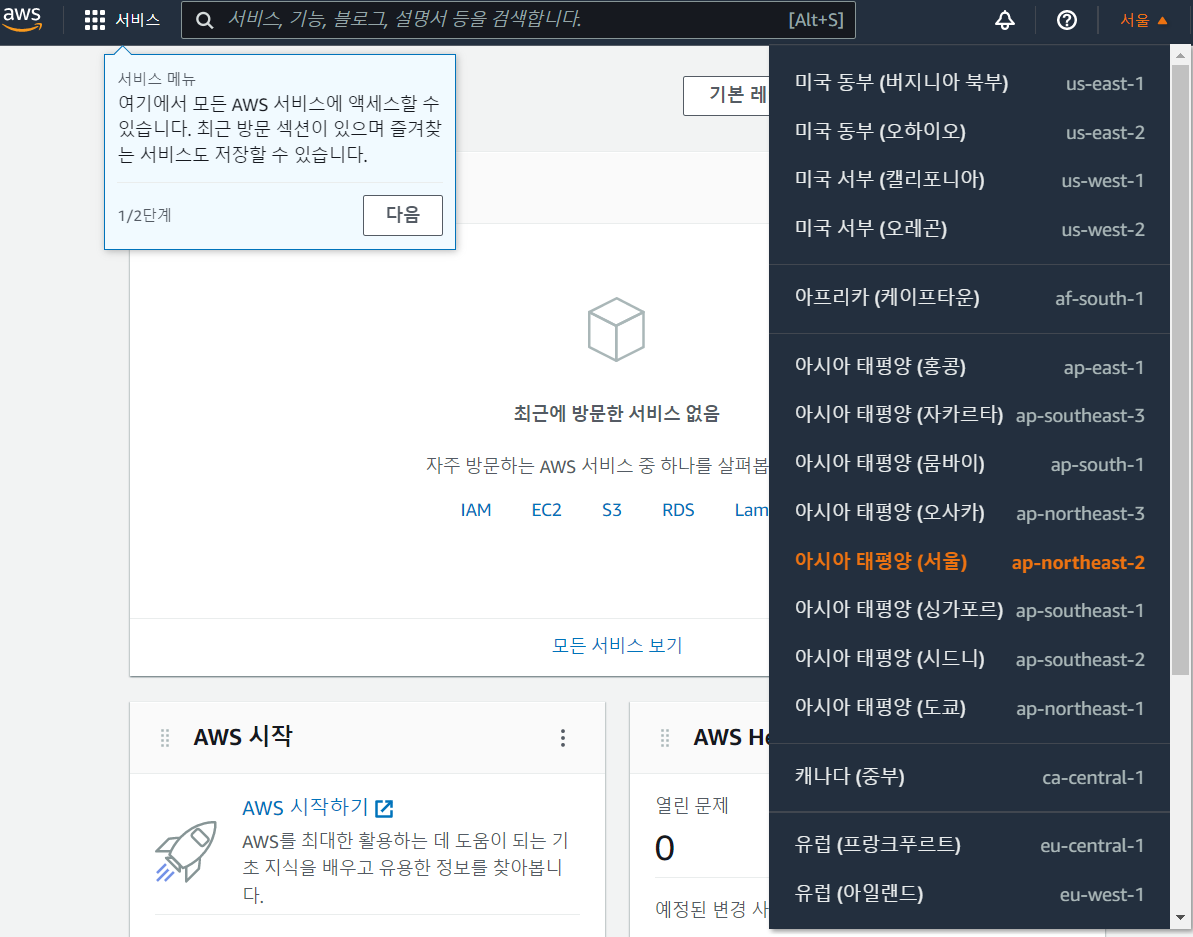The height and width of the screenshot is (937, 1193).
Task: Select region 미국 서부 (캘리포니아) us-west-1
Action: pos(969,180)
